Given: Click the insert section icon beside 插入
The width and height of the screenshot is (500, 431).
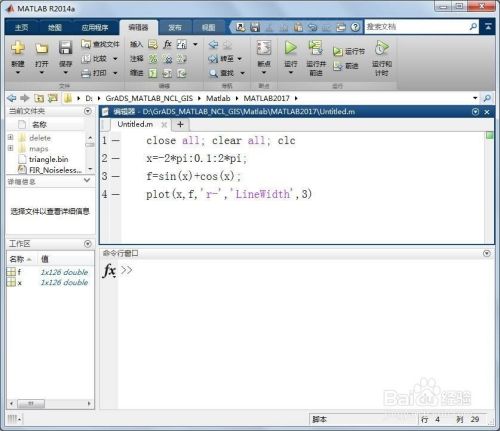Looking at the screenshot, I should [x=153, y=44].
